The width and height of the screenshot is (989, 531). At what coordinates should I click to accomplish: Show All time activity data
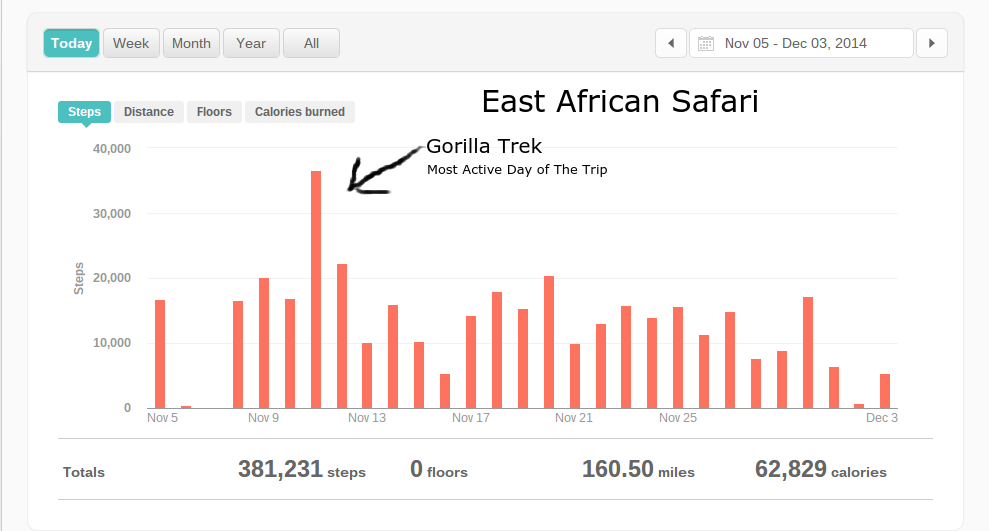(311, 43)
